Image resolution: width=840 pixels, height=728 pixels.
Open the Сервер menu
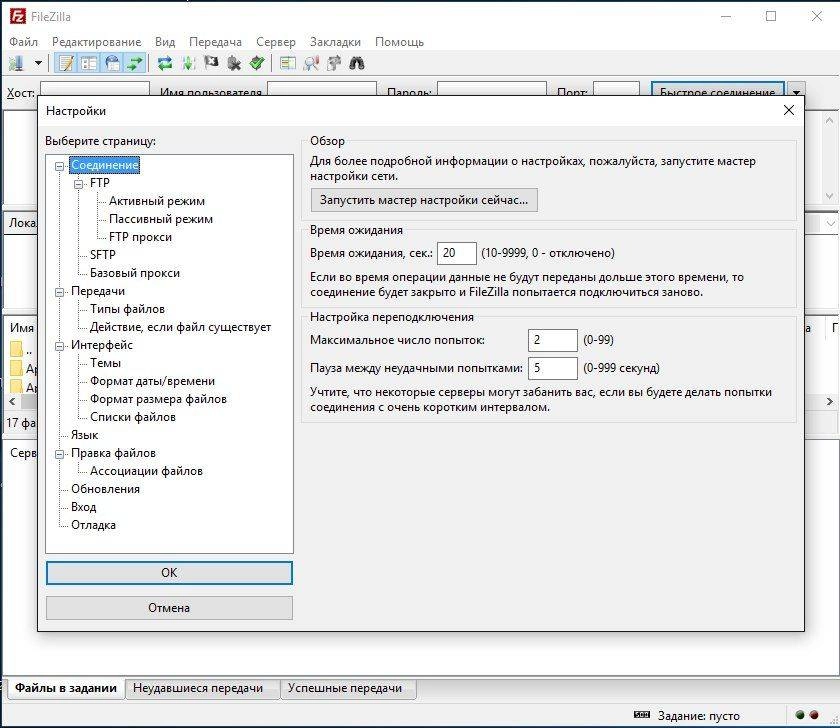click(x=275, y=42)
